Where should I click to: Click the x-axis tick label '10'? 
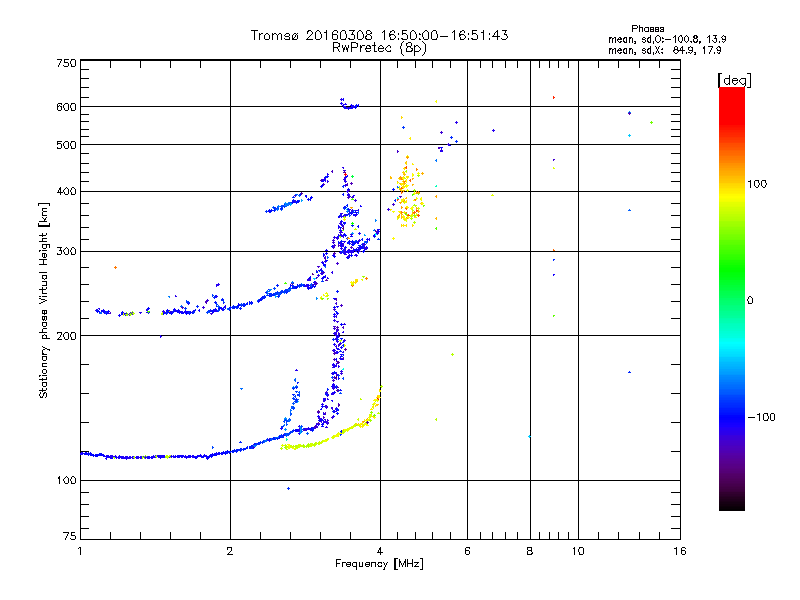pyautogui.click(x=578, y=551)
